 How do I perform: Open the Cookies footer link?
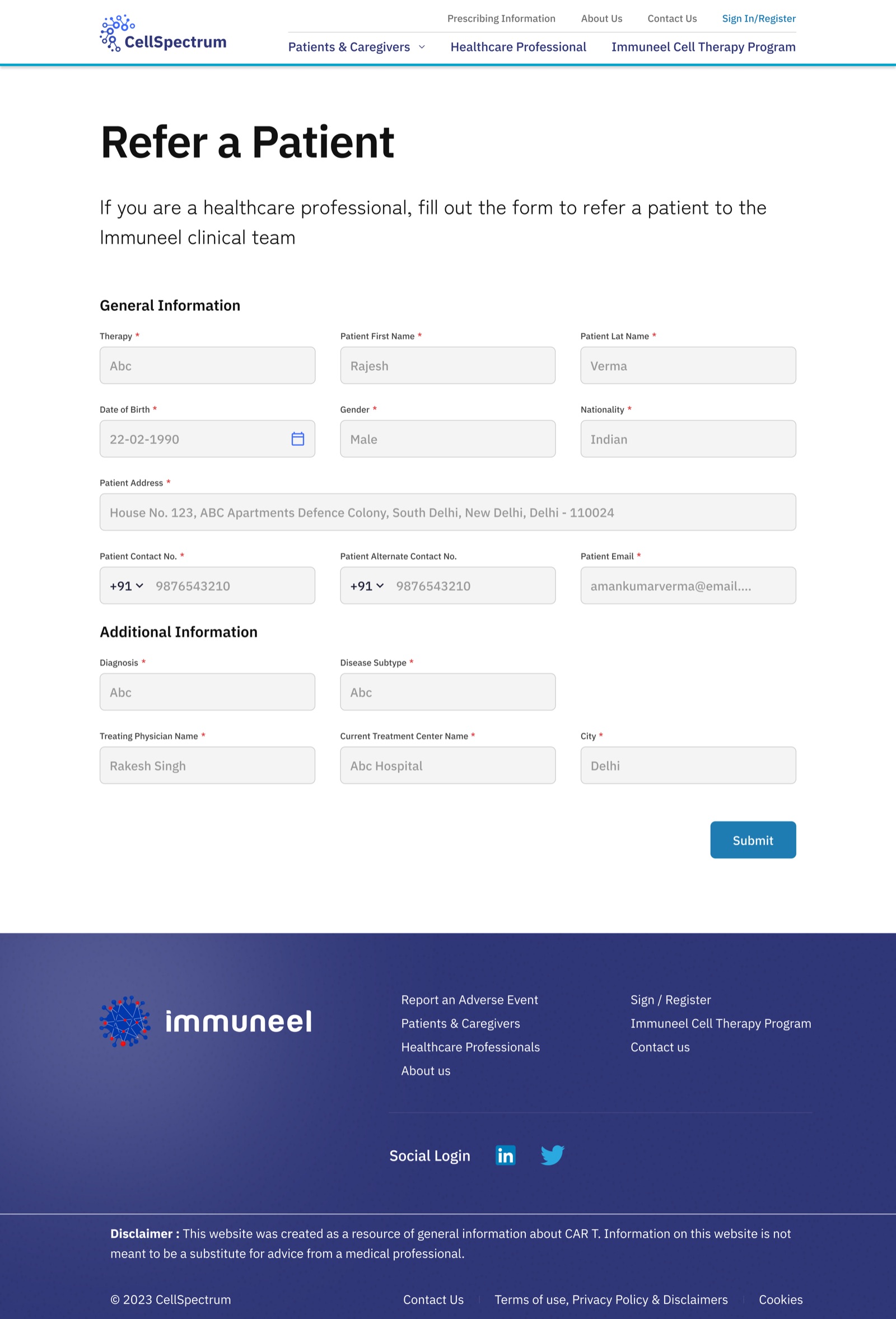tap(780, 1300)
